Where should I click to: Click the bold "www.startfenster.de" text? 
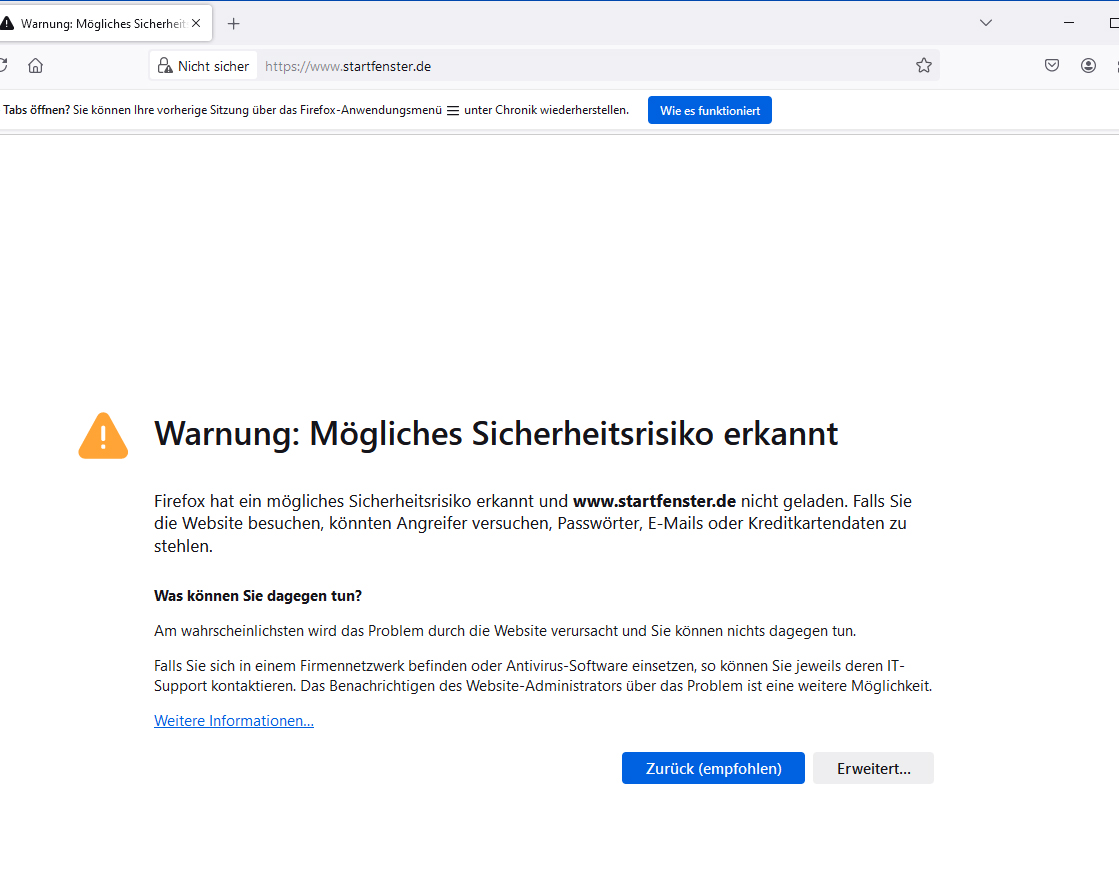point(654,501)
